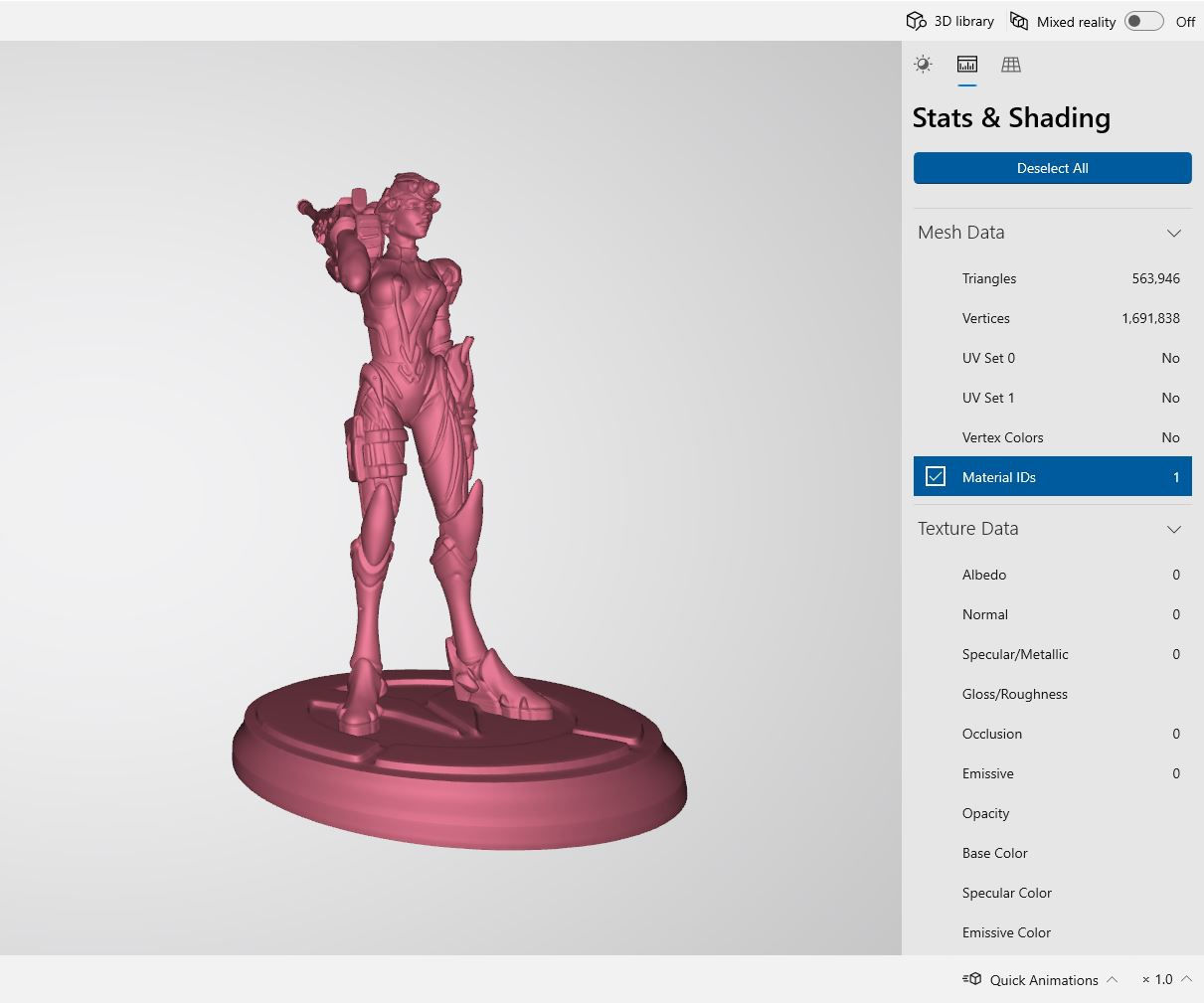Click the Mixed reality cube icon
The image size is (1204, 1003).
1019,21
